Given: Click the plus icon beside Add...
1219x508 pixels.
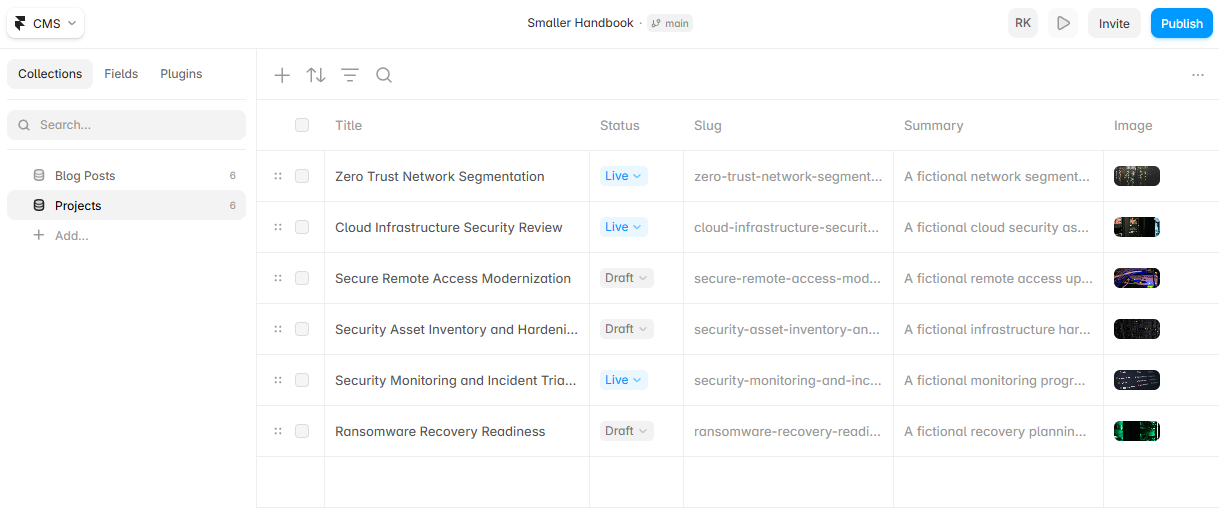Looking at the screenshot, I should 39,235.
